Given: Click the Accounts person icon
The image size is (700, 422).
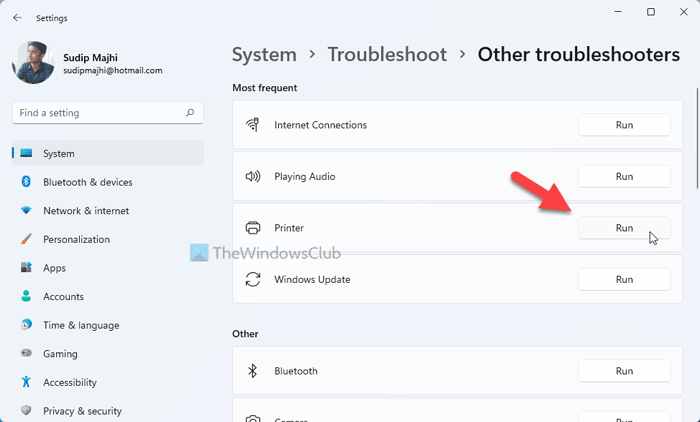Looking at the screenshot, I should 26,296.
